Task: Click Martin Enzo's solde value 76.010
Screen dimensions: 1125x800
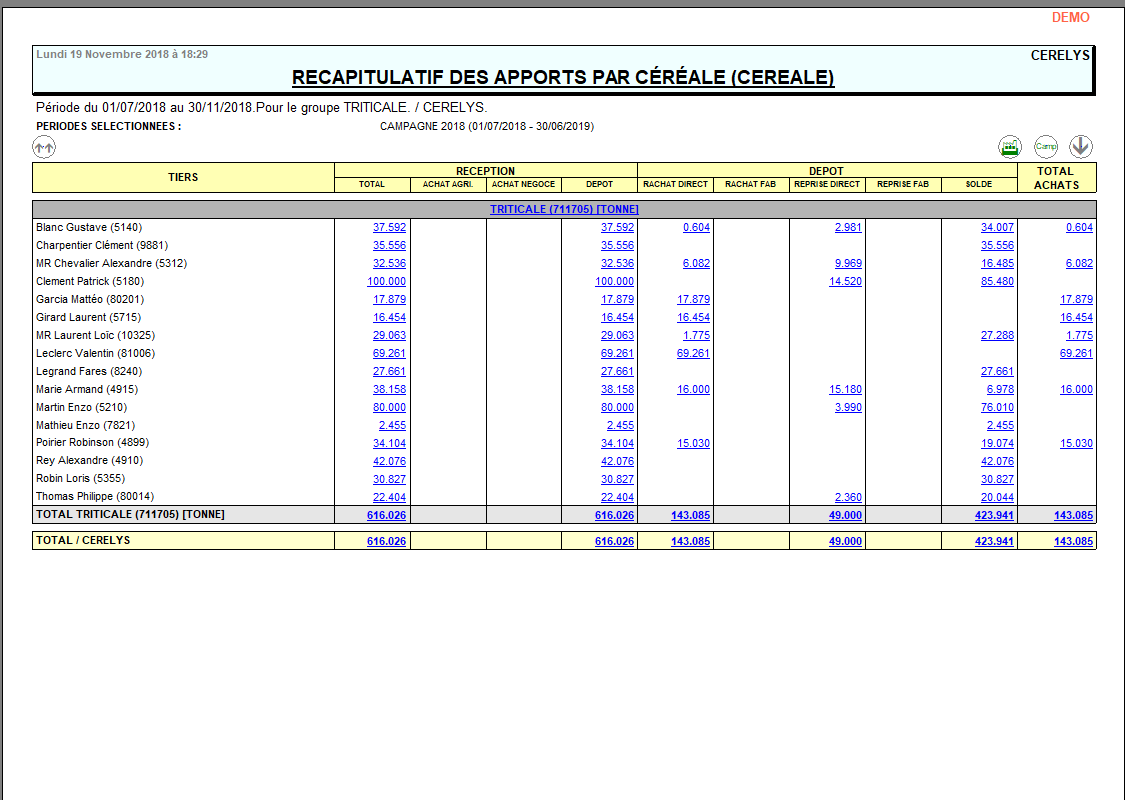Action: [x=997, y=408]
